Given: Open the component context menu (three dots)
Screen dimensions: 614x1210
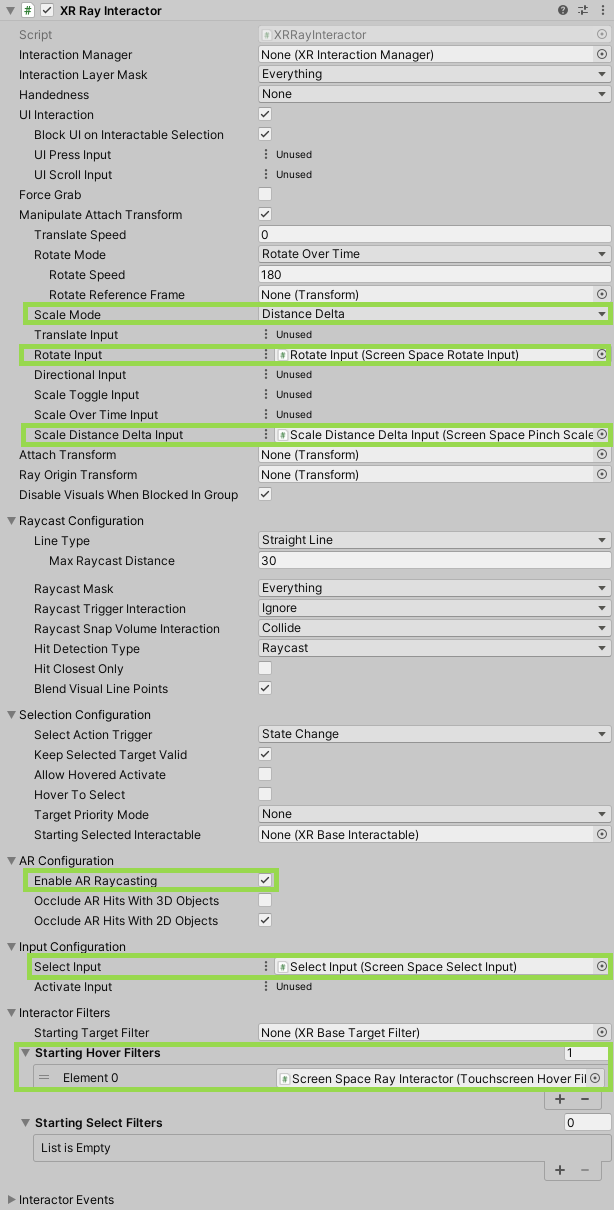Looking at the screenshot, I should pyautogui.click(x=602, y=10).
